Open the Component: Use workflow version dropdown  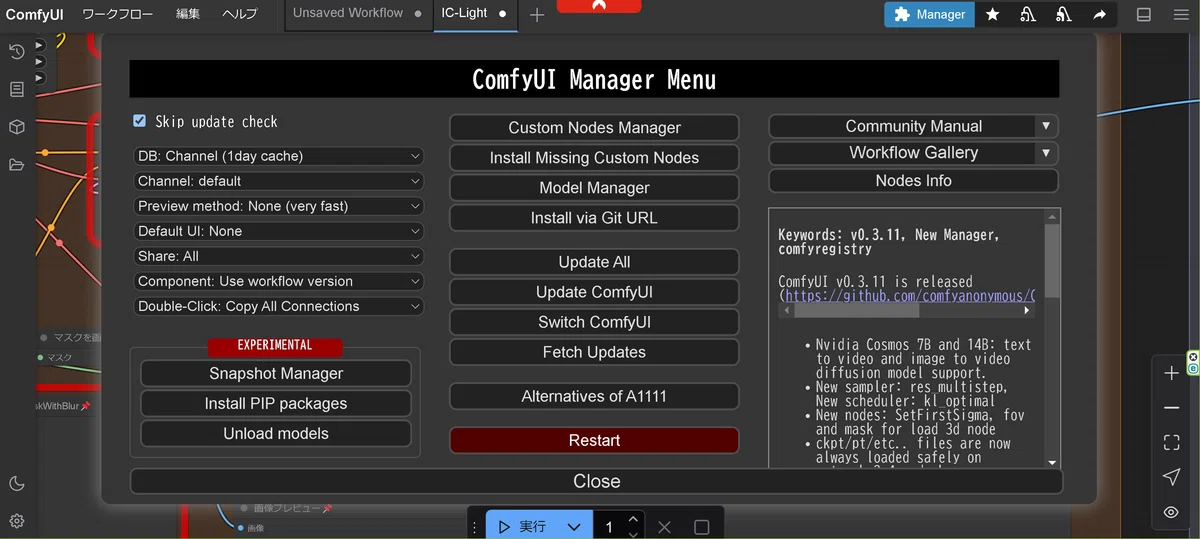tap(279, 281)
